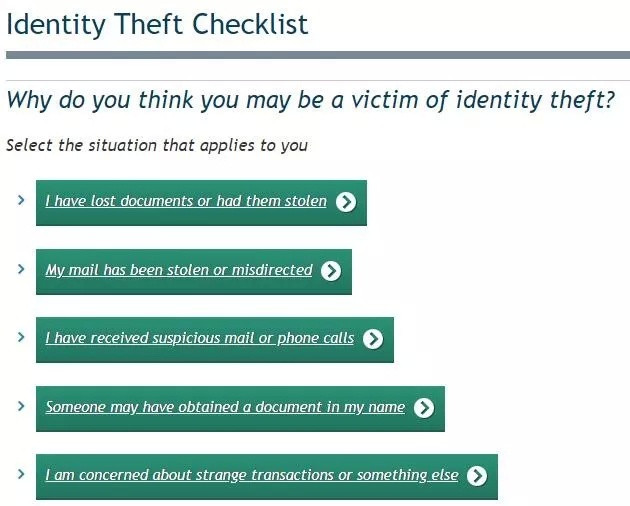Click 'Select the situation that applies to you' text

tap(157, 145)
